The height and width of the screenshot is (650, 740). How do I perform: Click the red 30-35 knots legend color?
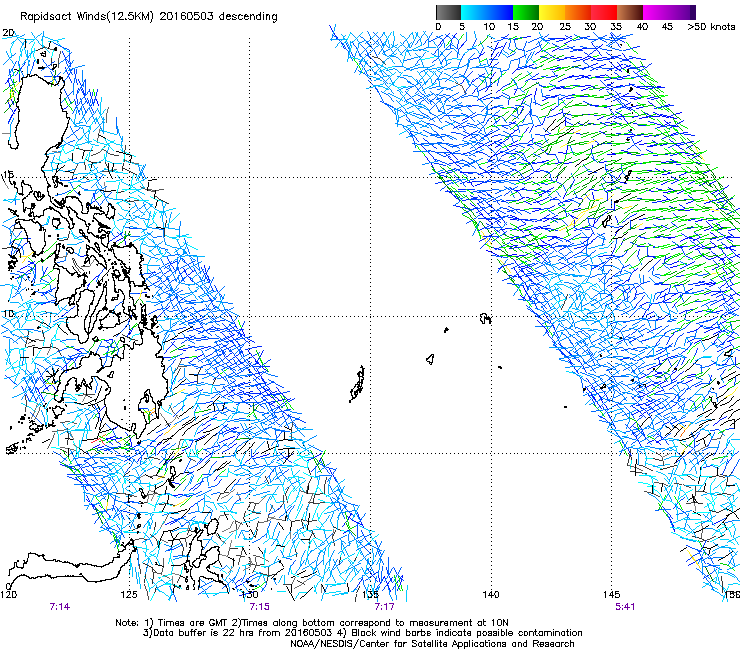point(604,12)
